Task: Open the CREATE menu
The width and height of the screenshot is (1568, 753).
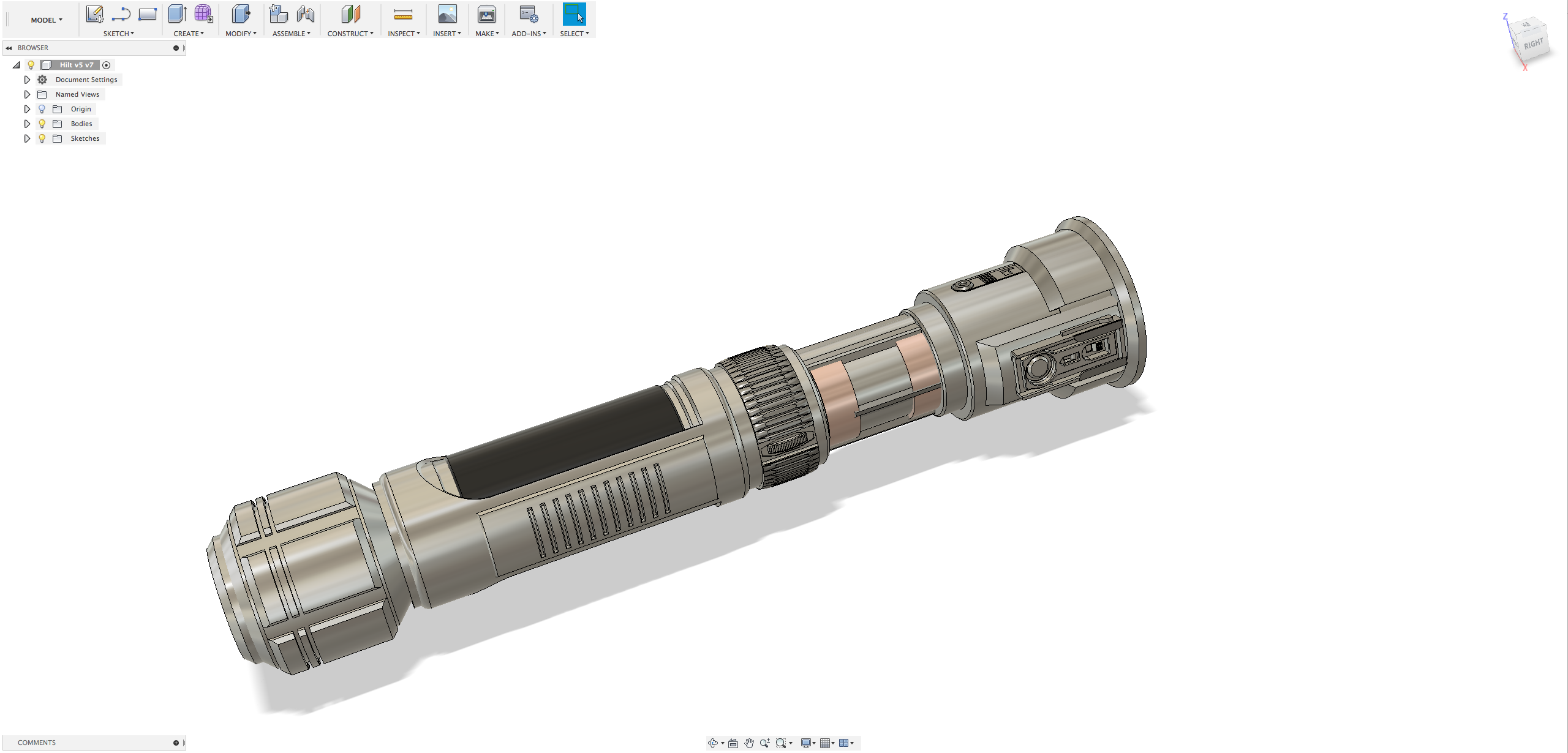Action: coord(189,34)
